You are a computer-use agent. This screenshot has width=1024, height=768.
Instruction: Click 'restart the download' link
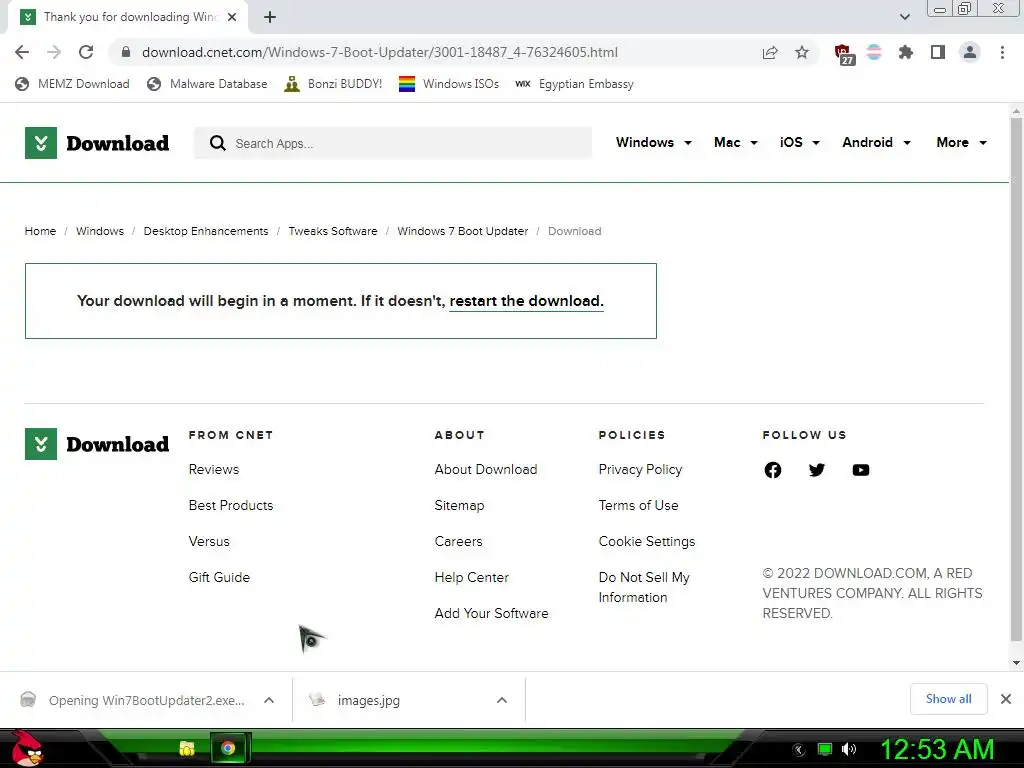[x=526, y=301]
